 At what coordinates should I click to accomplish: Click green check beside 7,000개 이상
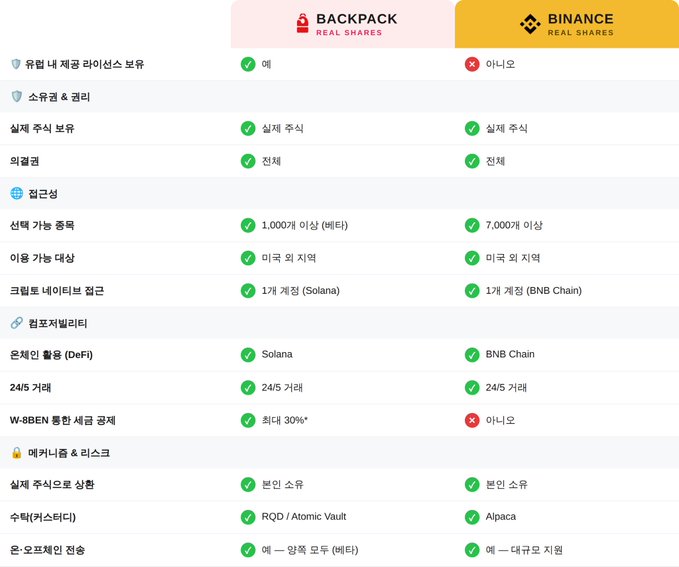(472, 225)
